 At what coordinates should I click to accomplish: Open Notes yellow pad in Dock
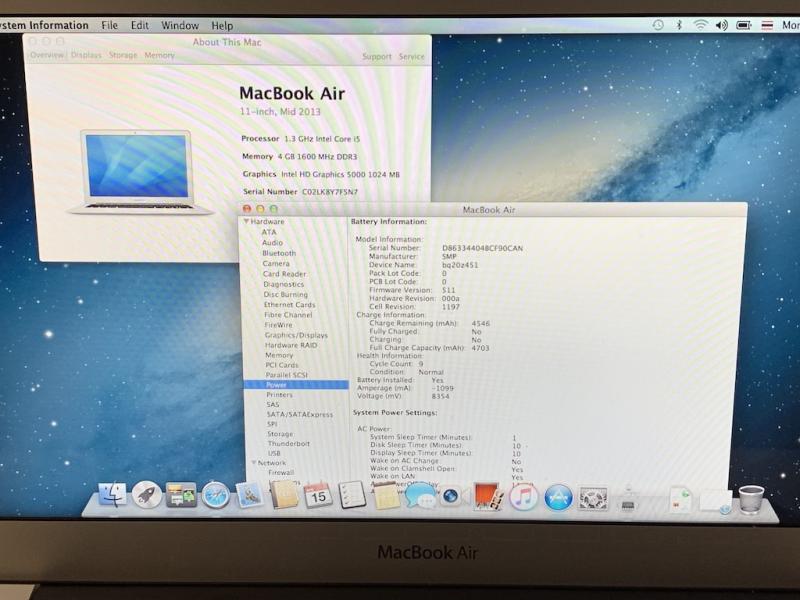[x=386, y=495]
